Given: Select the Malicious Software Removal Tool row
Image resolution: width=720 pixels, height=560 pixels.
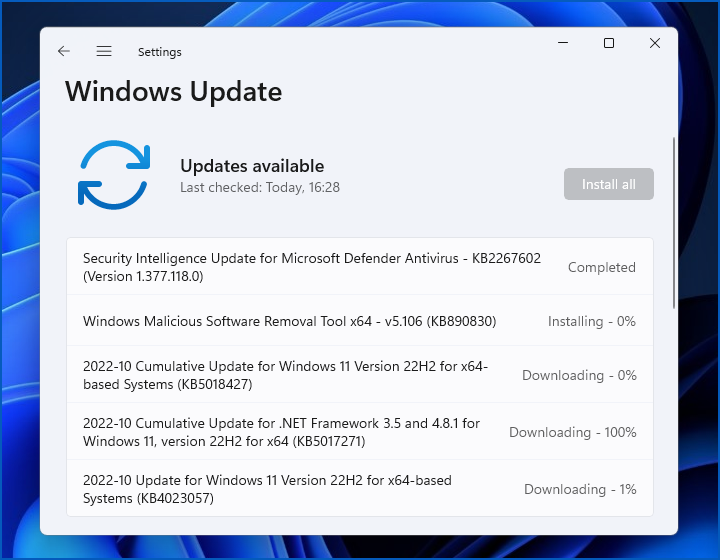Looking at the screenshot, I should pos(360,321).
